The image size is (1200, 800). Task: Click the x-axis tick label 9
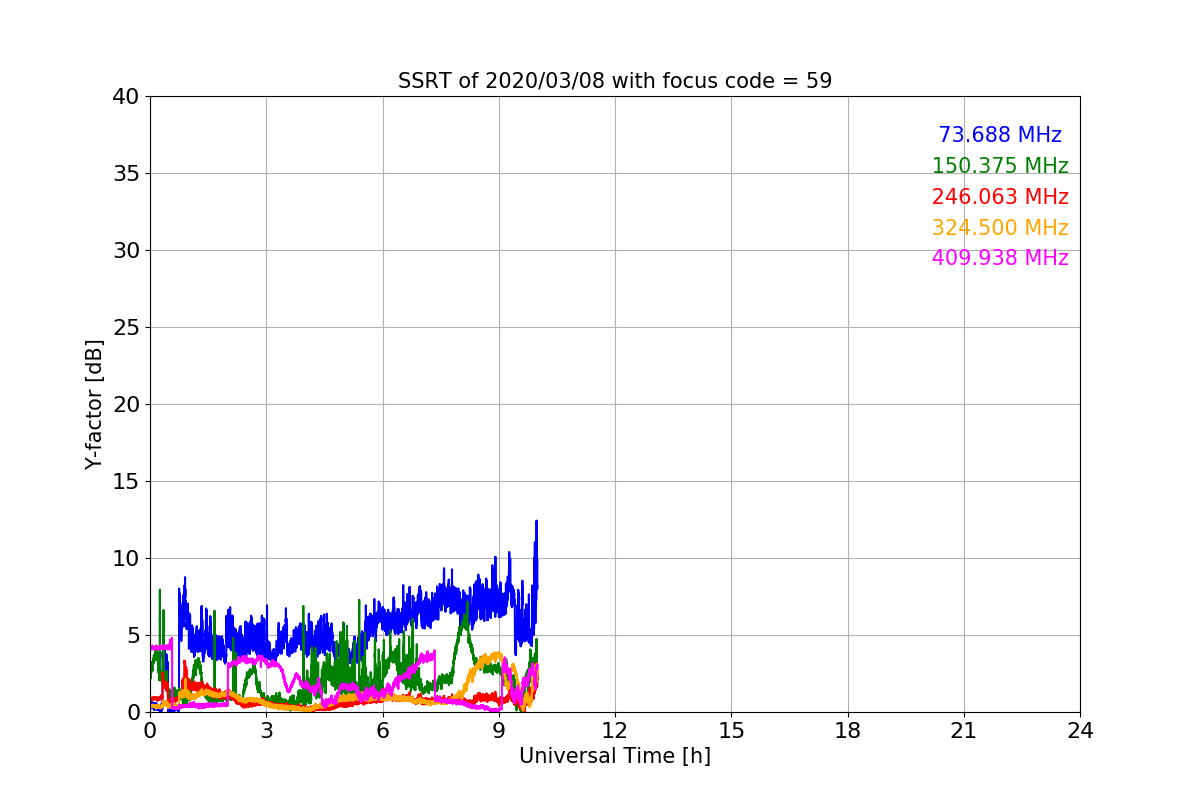pyautogui.click(x=499, y=731)
